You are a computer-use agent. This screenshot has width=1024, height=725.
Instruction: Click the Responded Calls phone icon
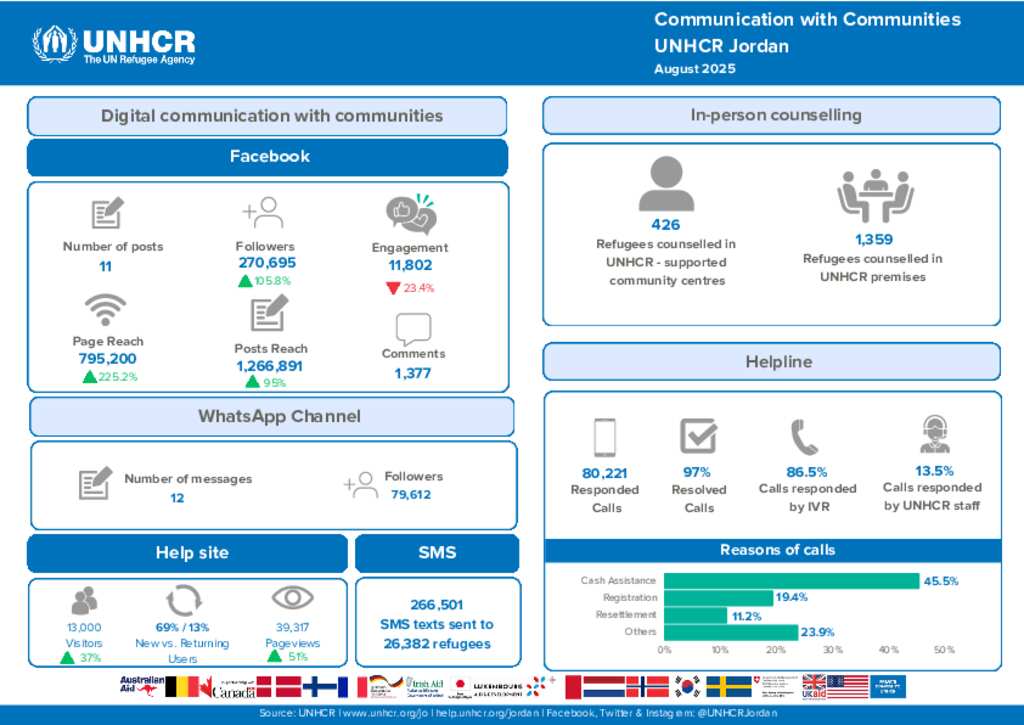click(604, 437)
